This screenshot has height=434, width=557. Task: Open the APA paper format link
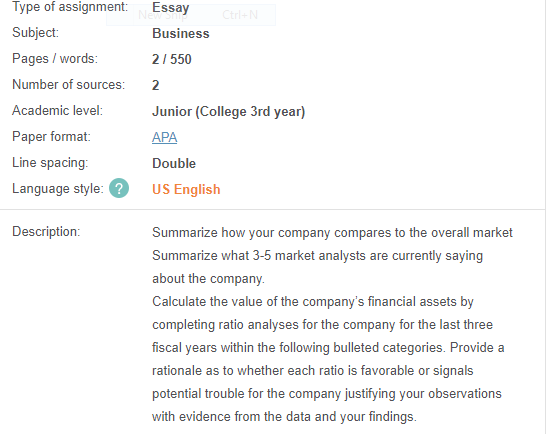pyautogui.click(x=164, y=137)
